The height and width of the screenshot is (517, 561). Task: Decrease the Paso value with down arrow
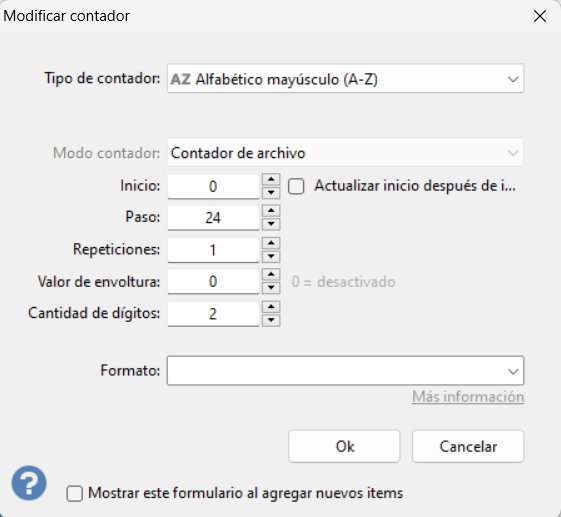coord(271,224)
